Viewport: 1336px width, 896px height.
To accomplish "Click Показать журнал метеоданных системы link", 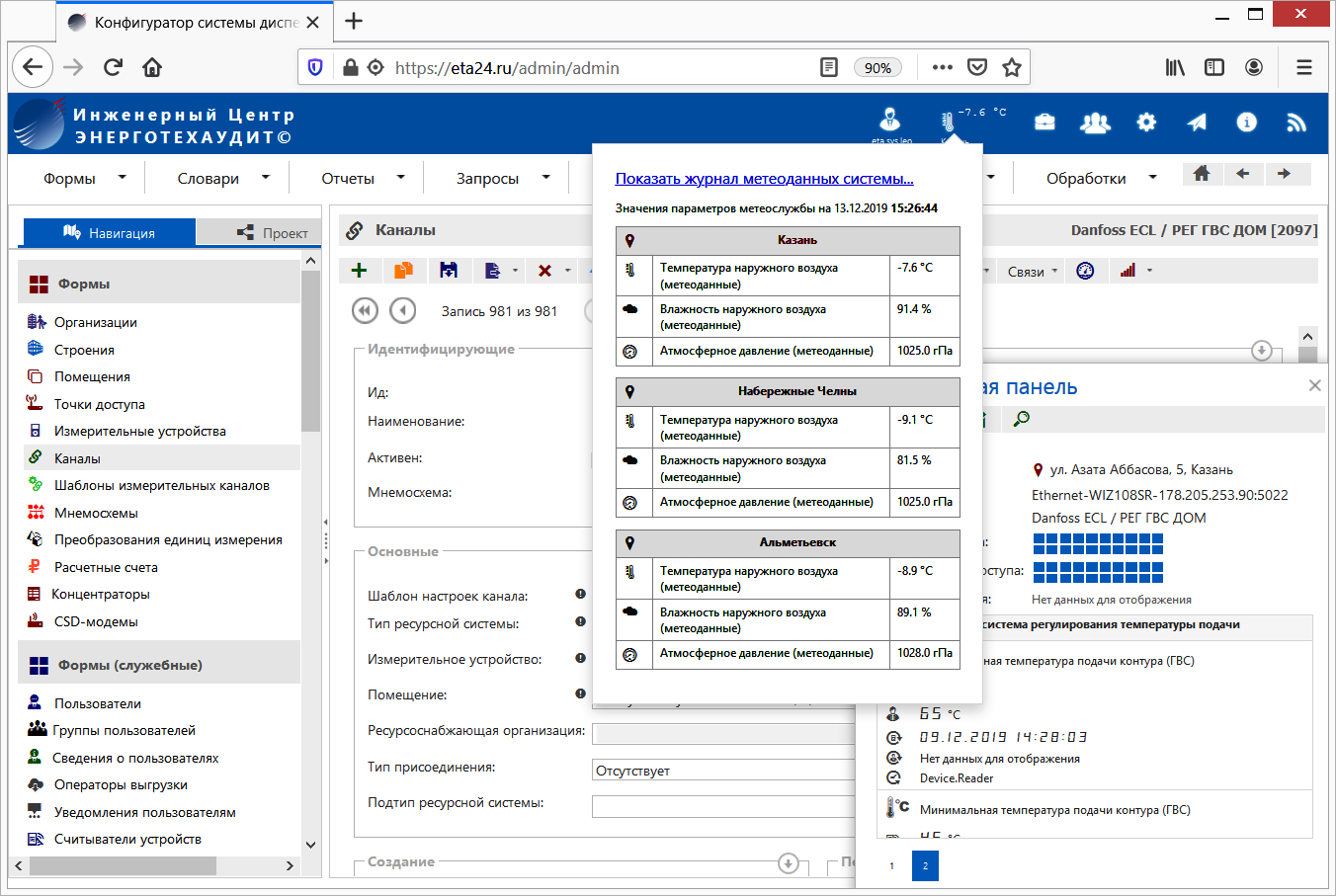I will tap(764, 179).
